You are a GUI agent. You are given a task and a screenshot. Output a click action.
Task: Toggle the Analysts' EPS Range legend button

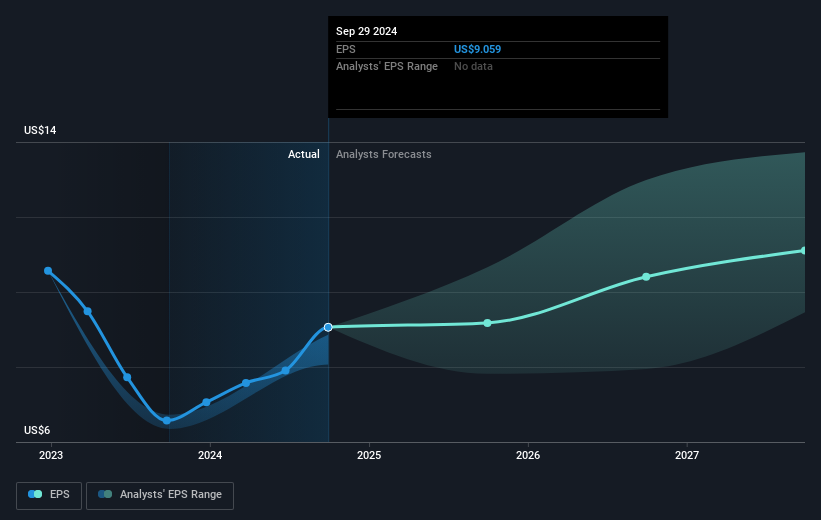[160, 495]
